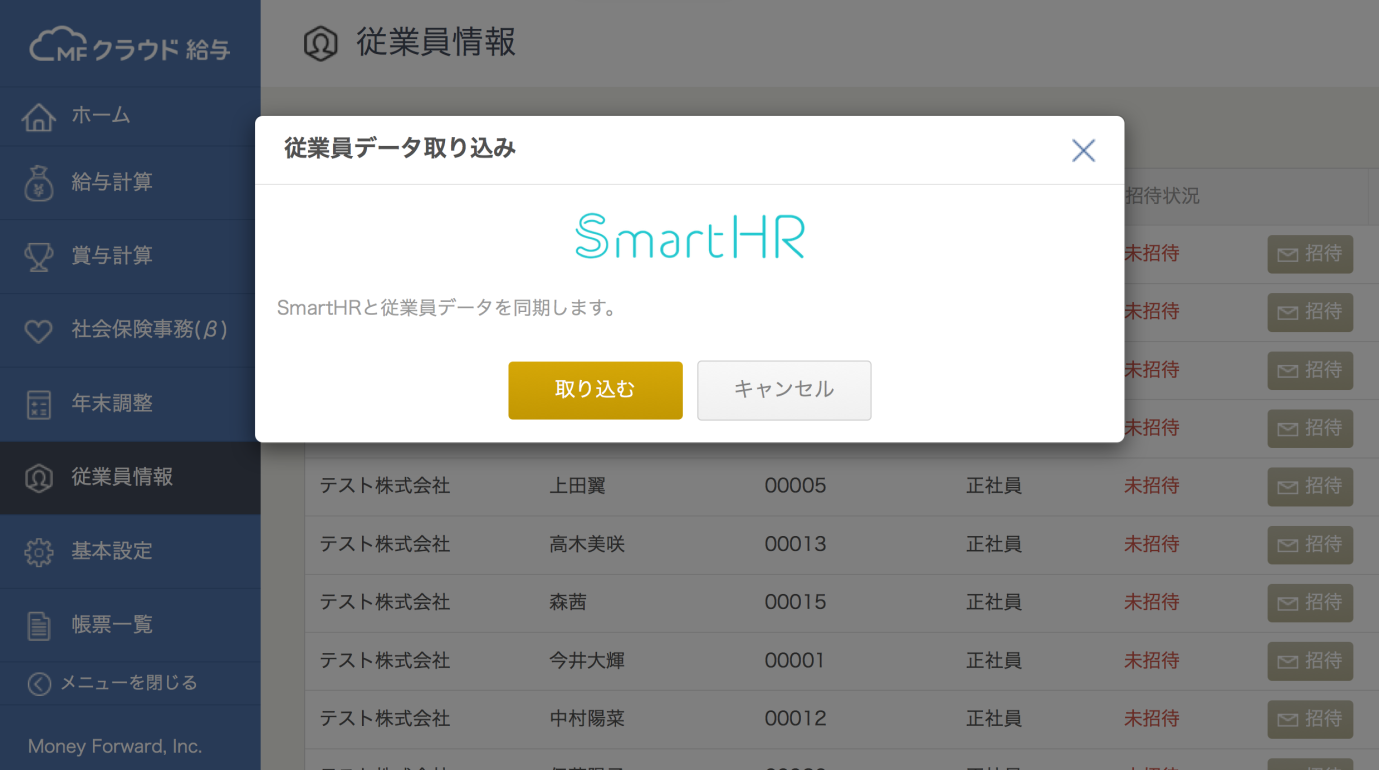Viewport: 1379px width, 770px height.
Task: Click dialog title 従業員データ取り込み
Action: click(x=400, y=149)
